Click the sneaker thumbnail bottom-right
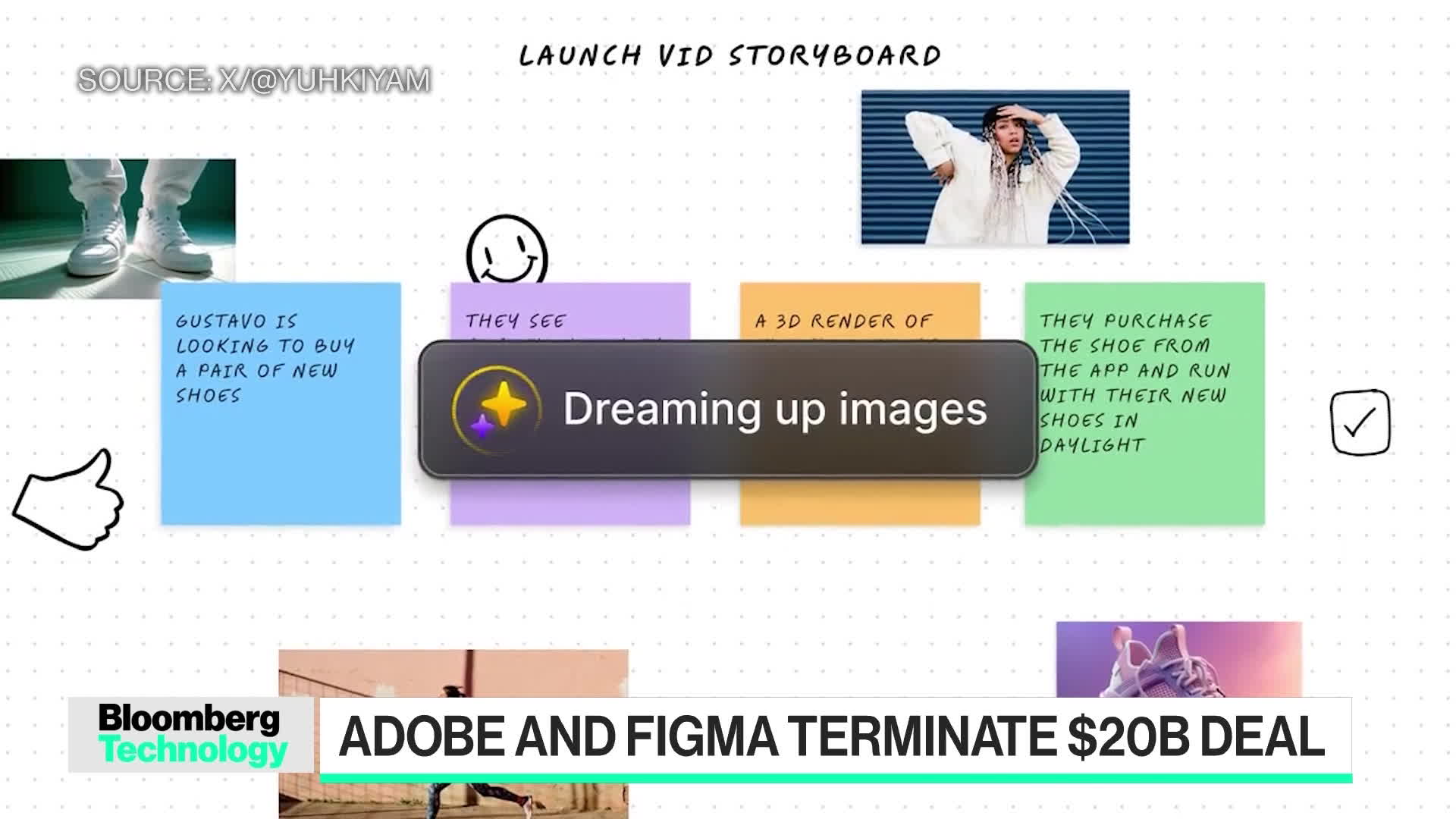This screenshot has width=1456, height=819. [x=1178, y=661]
